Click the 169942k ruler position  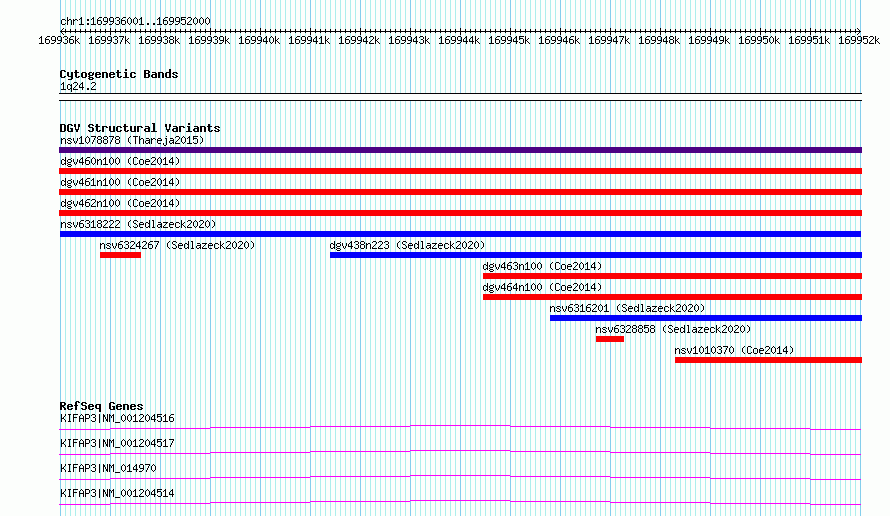coord(359,40)
